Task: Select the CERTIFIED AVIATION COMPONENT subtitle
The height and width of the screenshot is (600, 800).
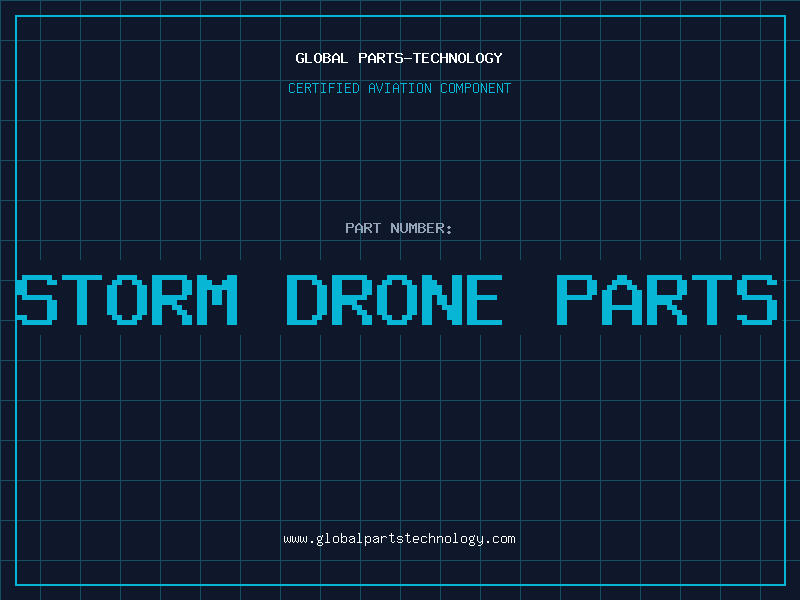Action: pos(399,88)
